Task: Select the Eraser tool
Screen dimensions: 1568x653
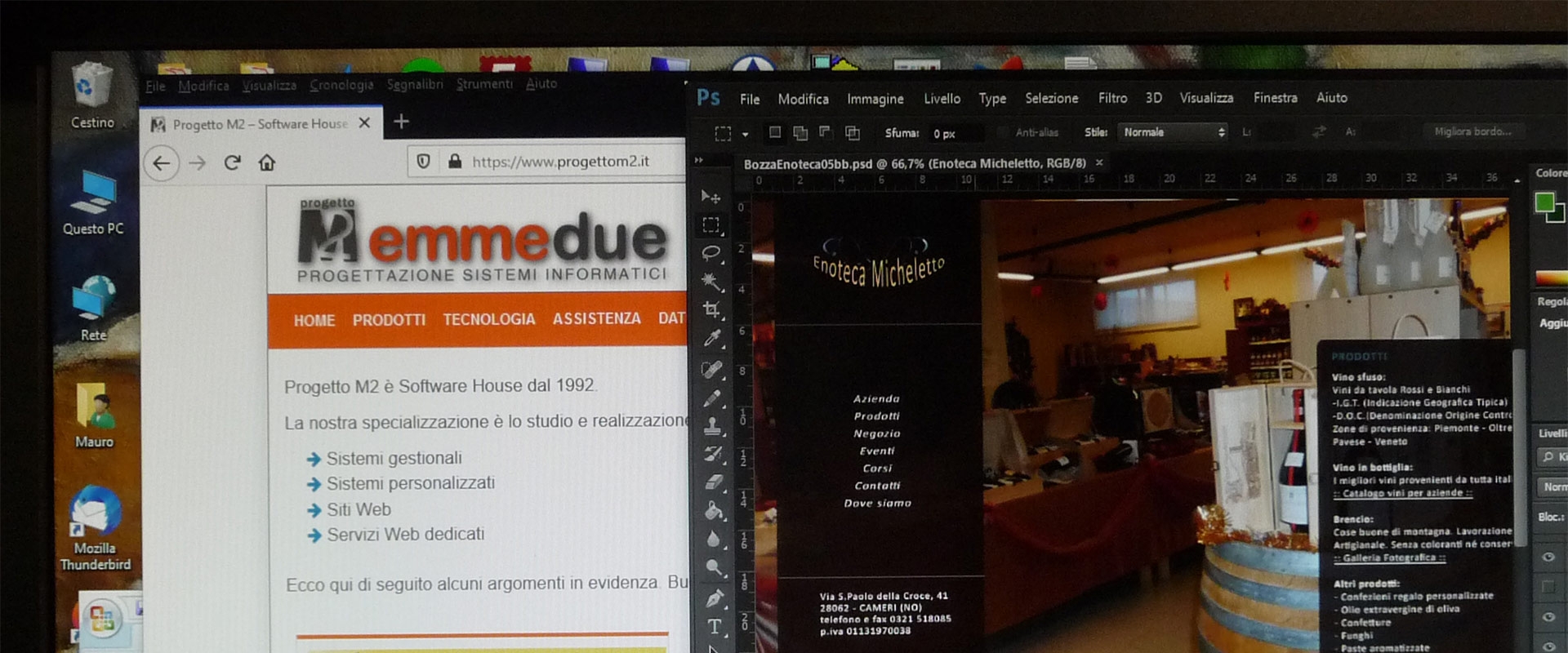Action: click(x=714, y=482)
